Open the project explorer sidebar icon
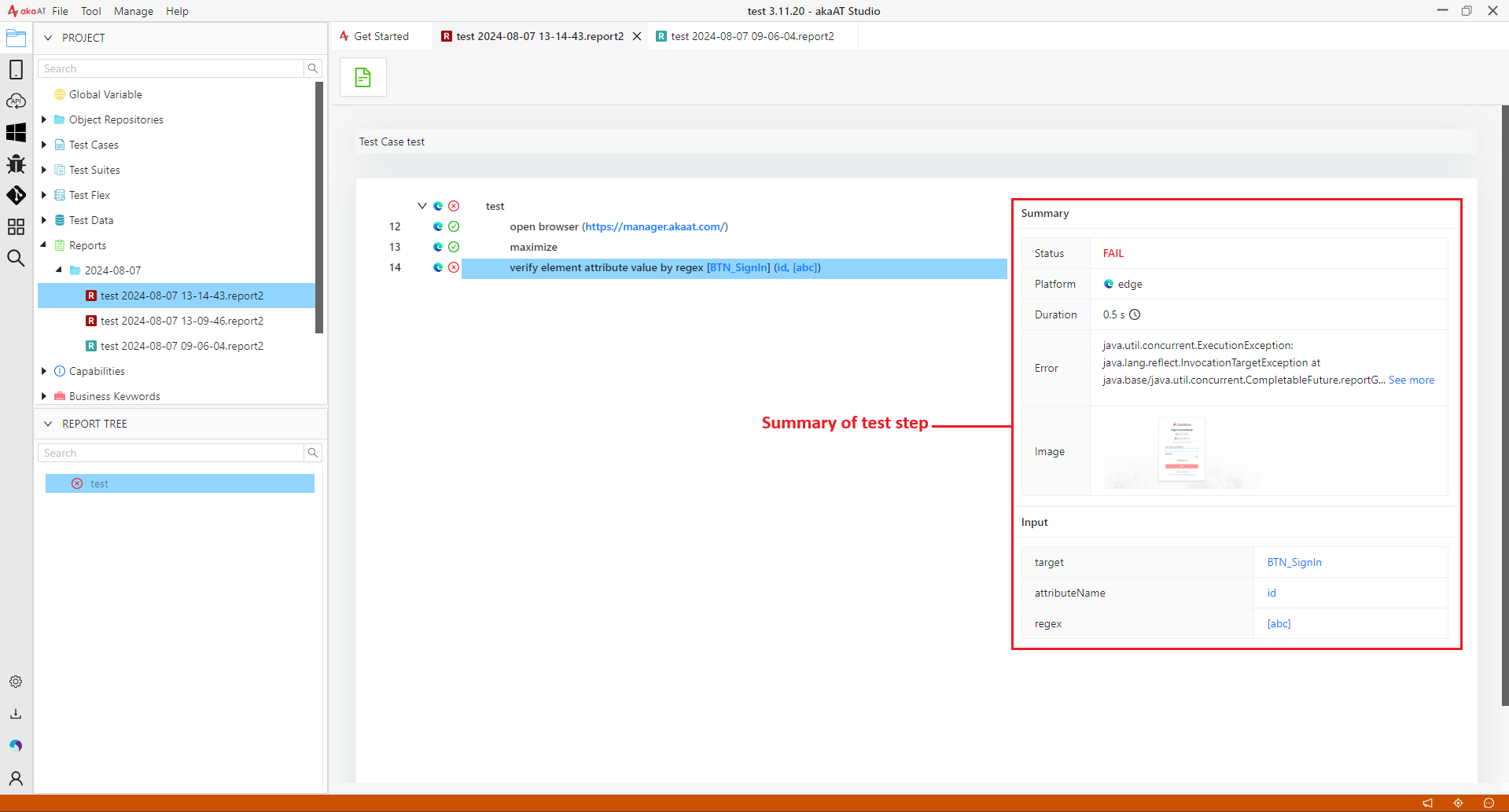This screenshot has width=1509, height=812. point(16,38)
